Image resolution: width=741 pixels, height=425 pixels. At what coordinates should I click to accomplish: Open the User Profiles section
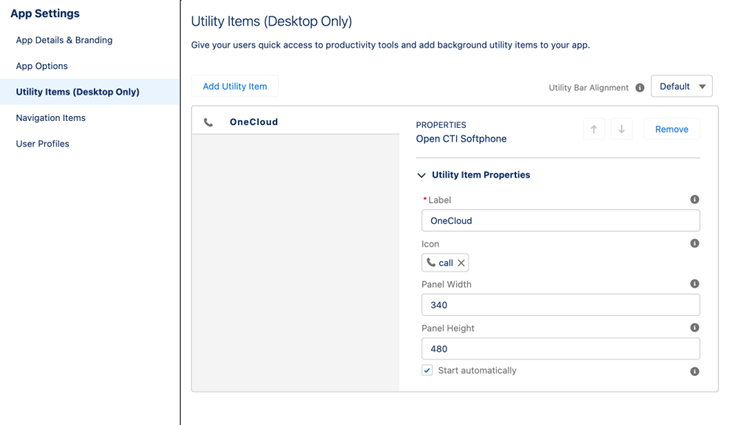(43, 144)
